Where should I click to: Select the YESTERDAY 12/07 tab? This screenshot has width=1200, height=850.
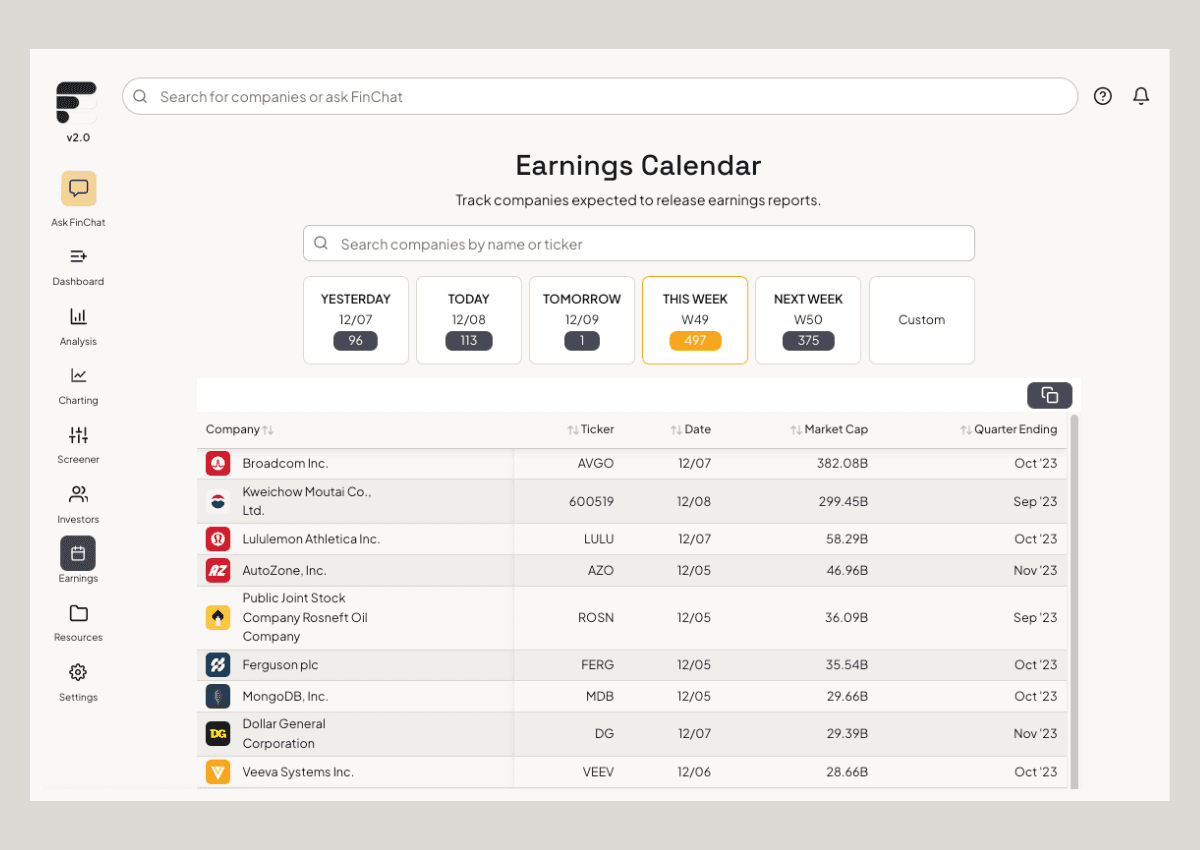click(x=356, y=320)
